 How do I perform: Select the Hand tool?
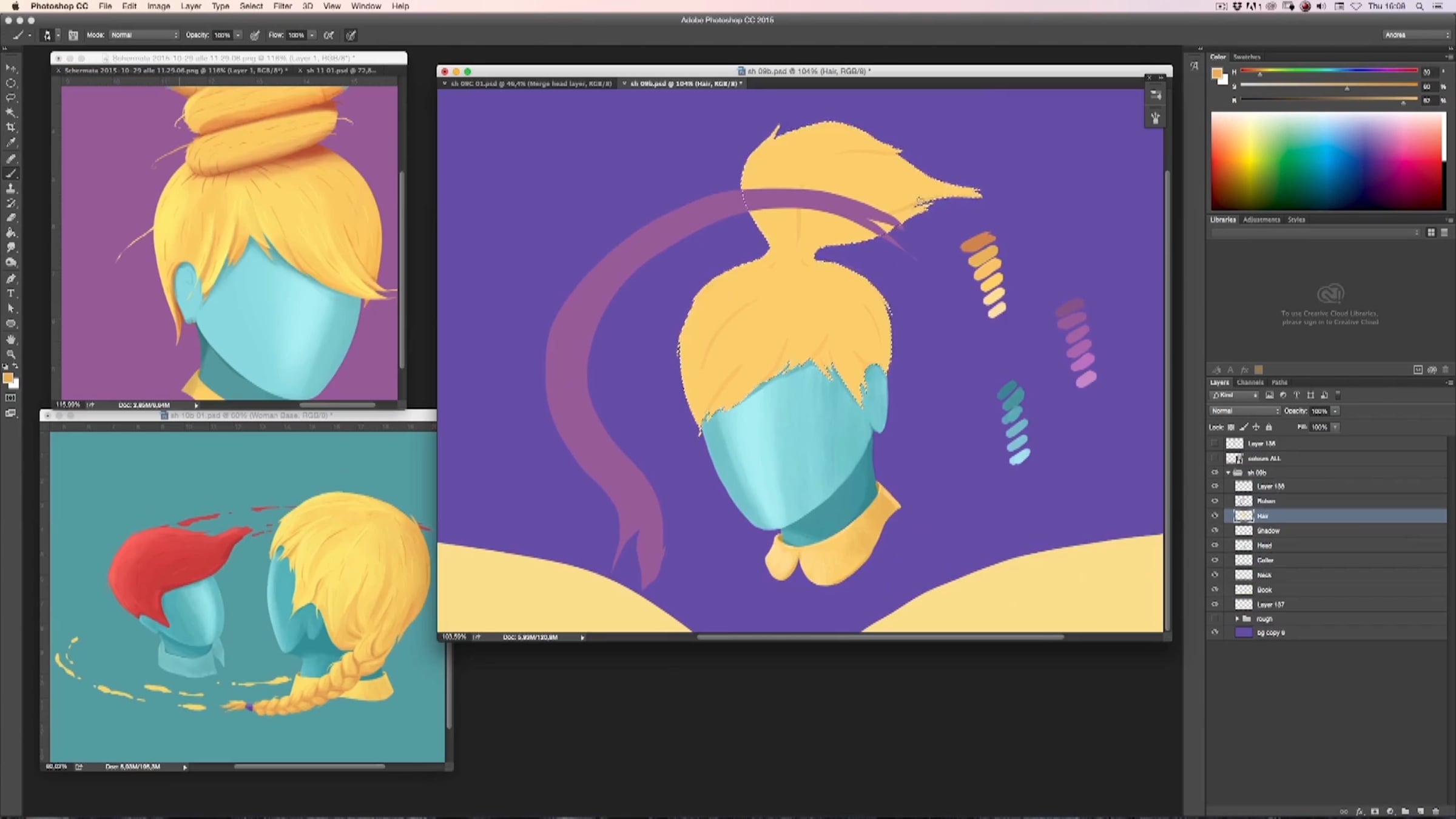[11, 339]
